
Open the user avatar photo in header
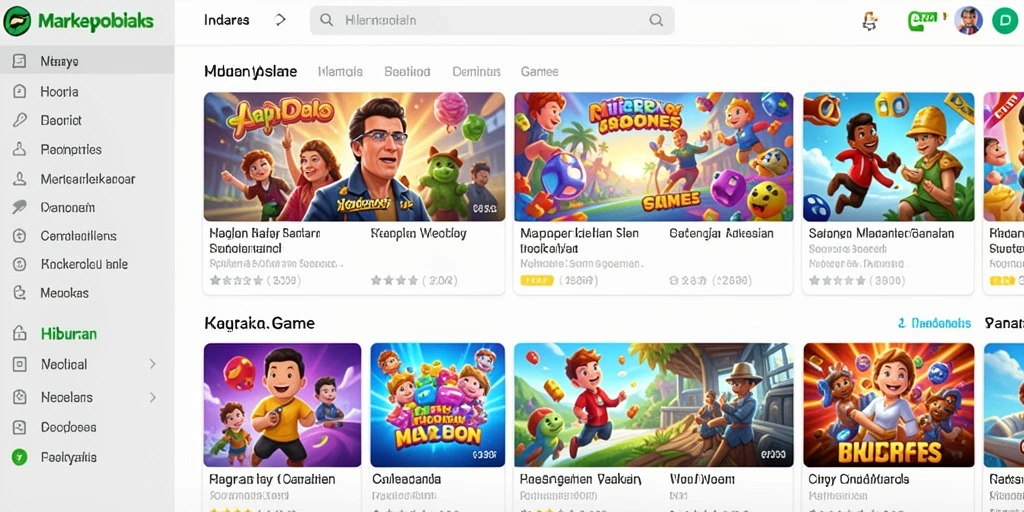[x=968, y=20]
